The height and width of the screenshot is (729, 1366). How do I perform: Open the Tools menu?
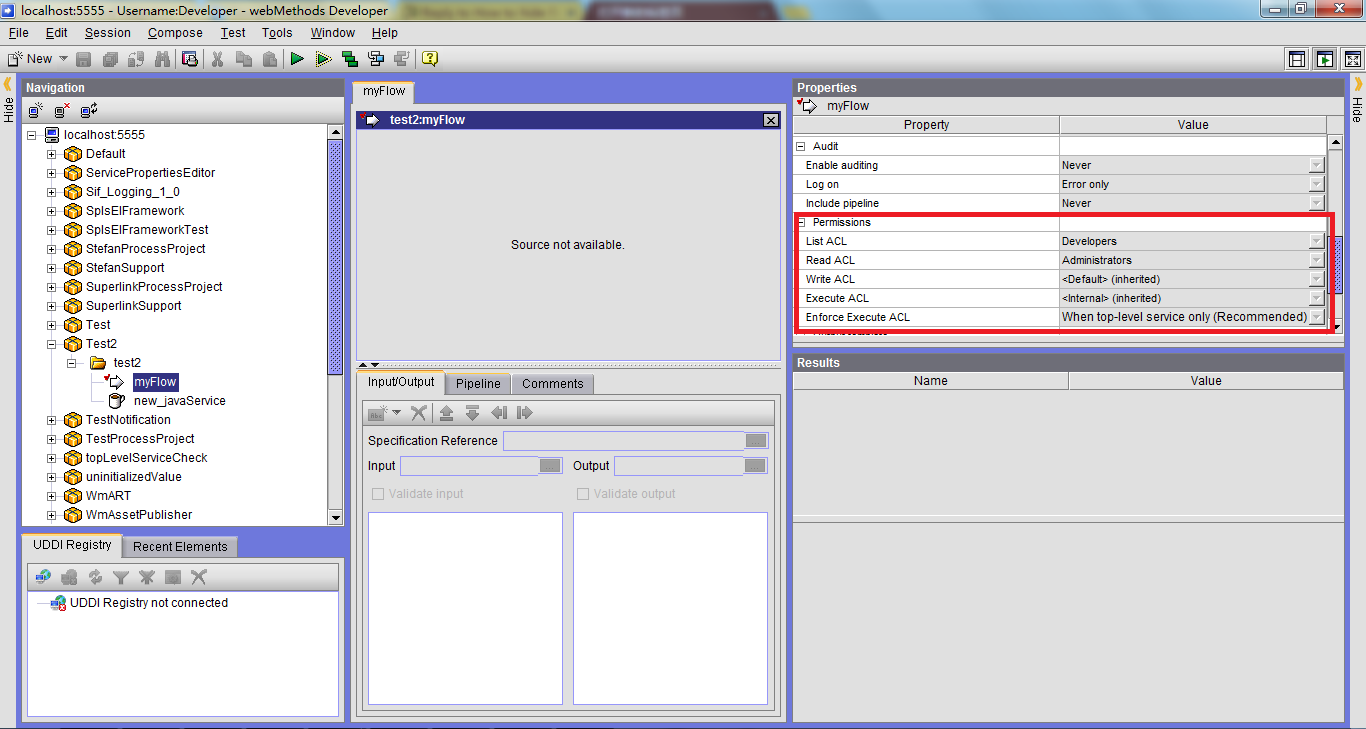[277, 33]
